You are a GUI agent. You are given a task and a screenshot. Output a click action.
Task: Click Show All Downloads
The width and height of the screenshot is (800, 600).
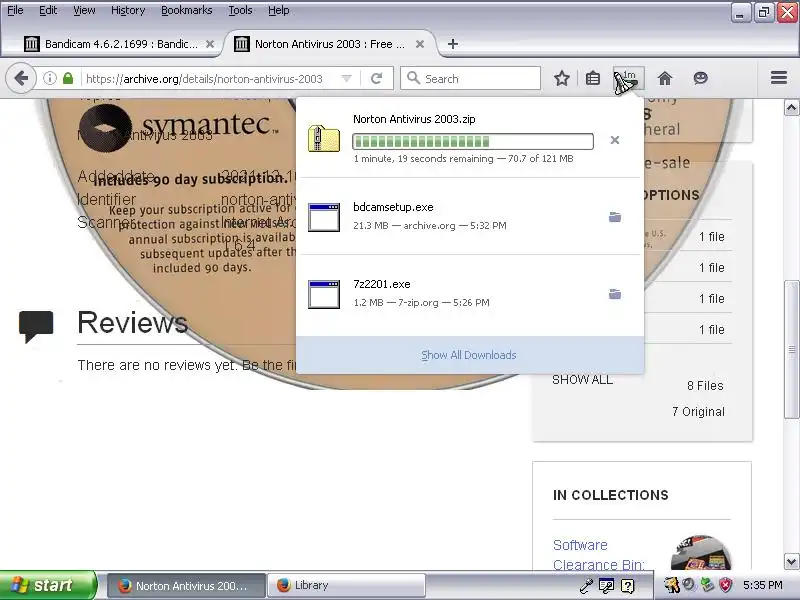click(x=469, y=355)
